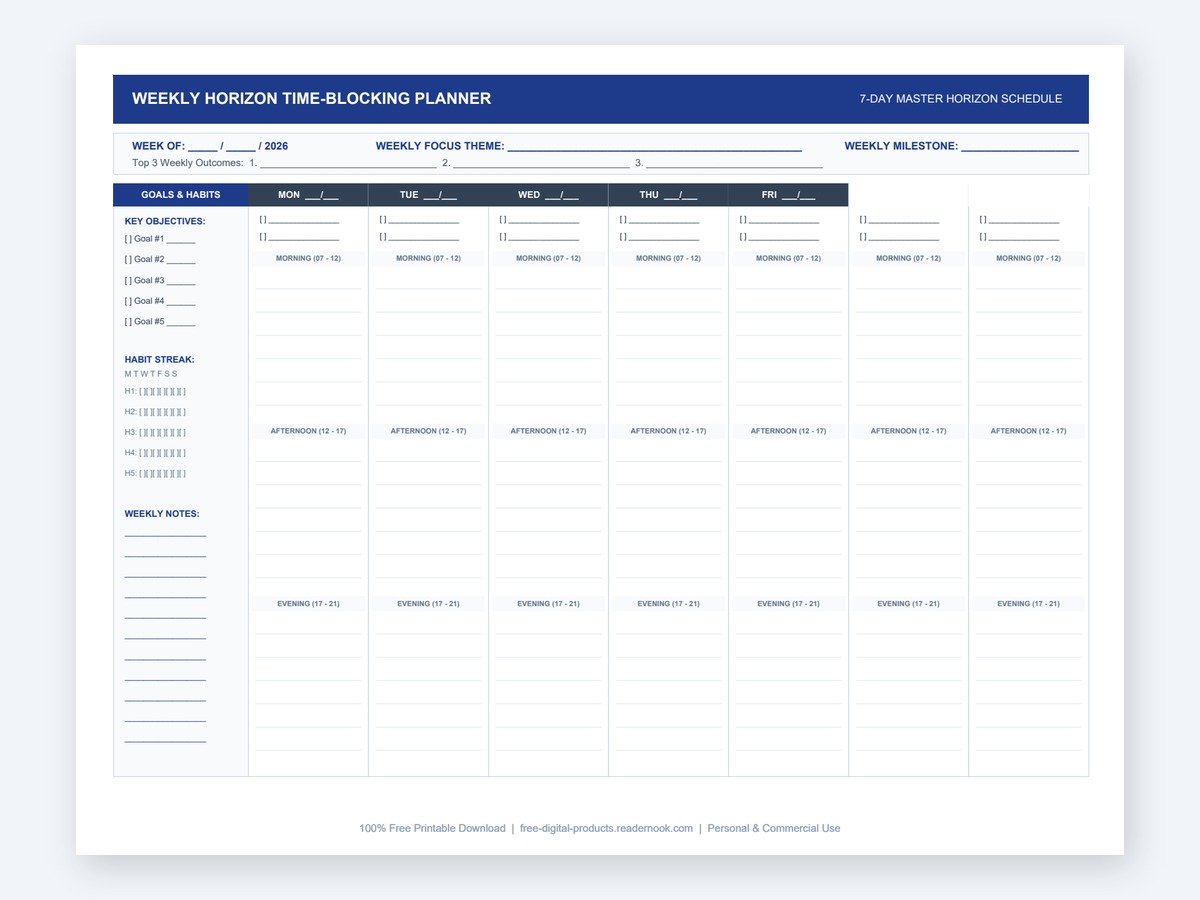
Task: Tick the Goal #2 checkbox
Action: coord(128,259)
